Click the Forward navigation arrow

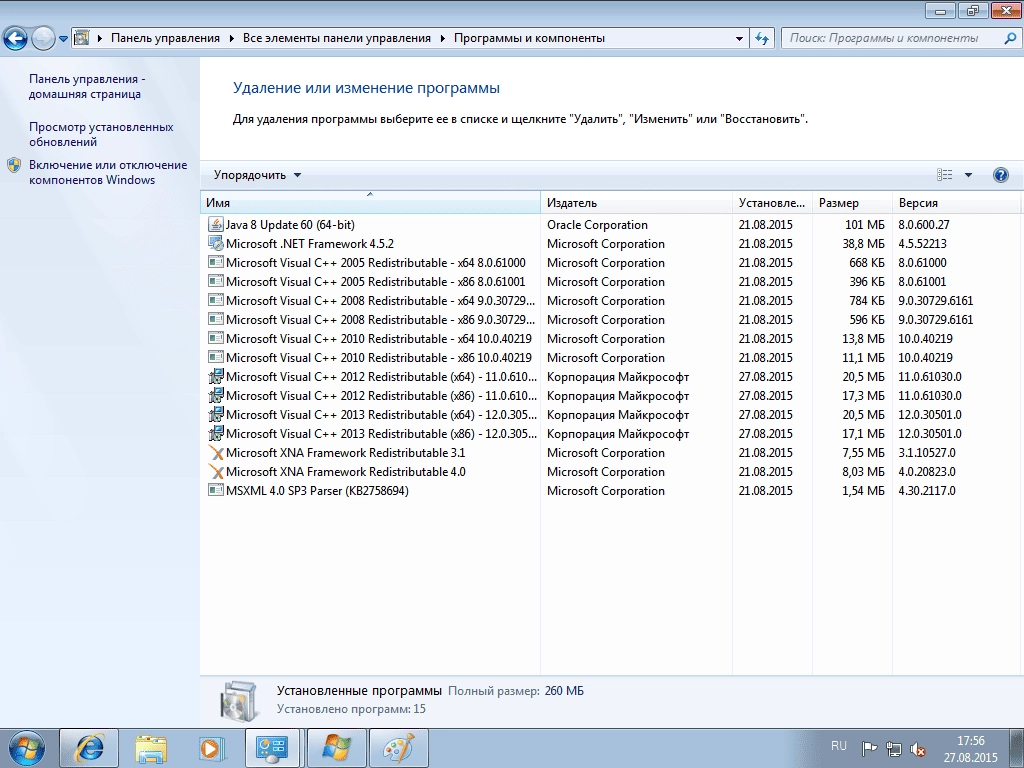click(x=43, y=38)
